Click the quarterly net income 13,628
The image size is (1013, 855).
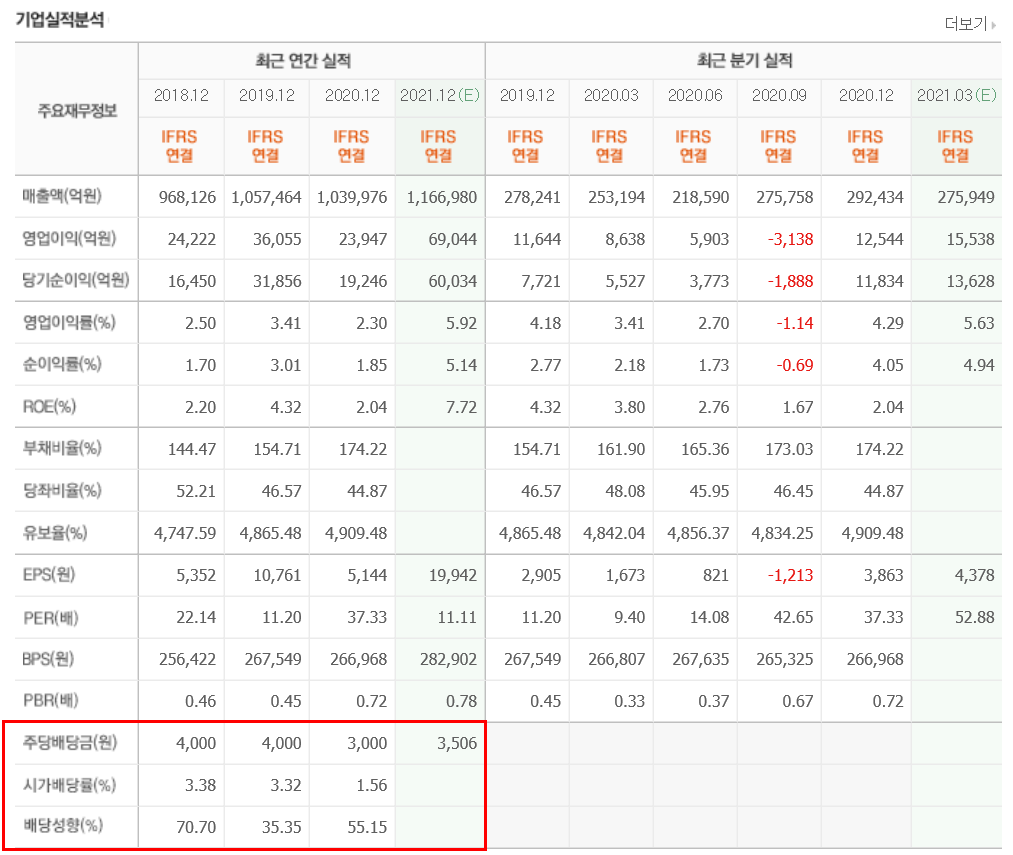click(x=970, y=281)
